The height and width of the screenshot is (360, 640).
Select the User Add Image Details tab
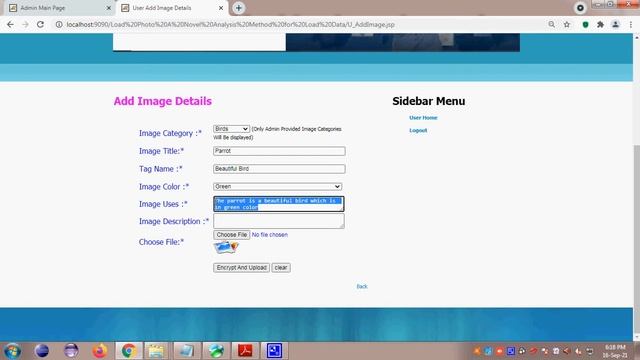click(x=172, y=8)
